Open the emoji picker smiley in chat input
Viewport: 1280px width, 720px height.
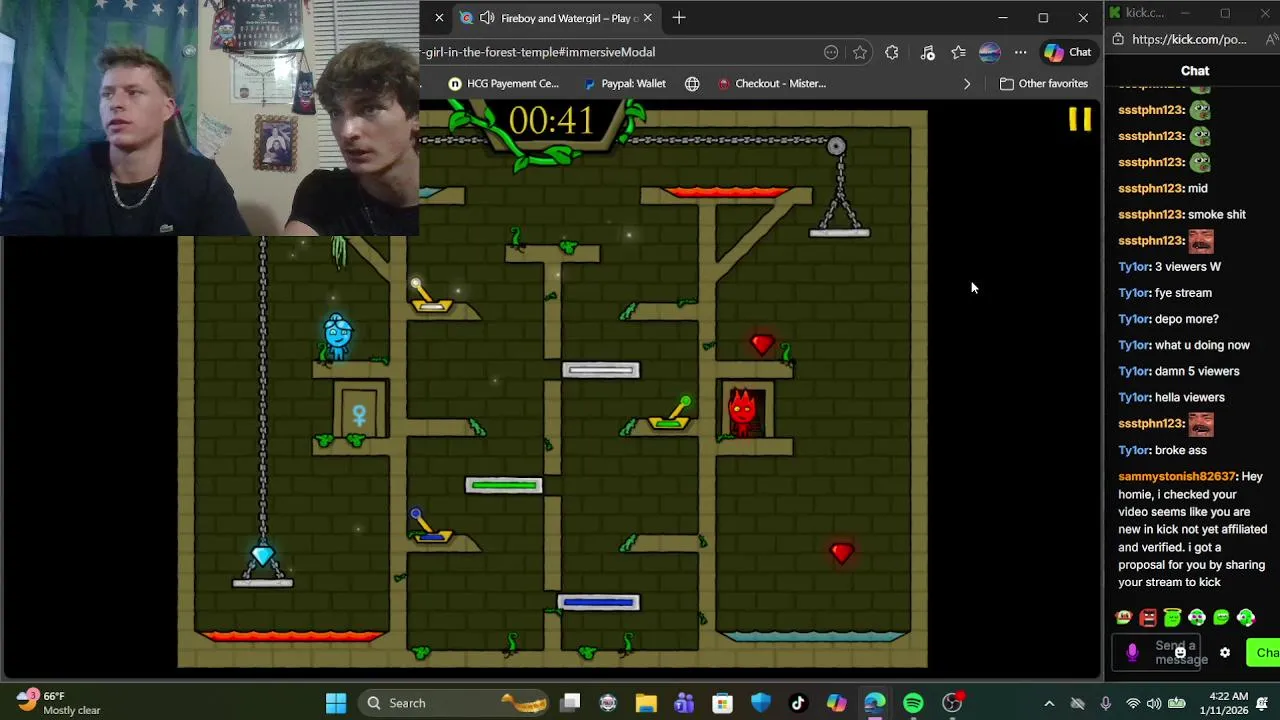pyautogui.click(x=1180, y=653)
